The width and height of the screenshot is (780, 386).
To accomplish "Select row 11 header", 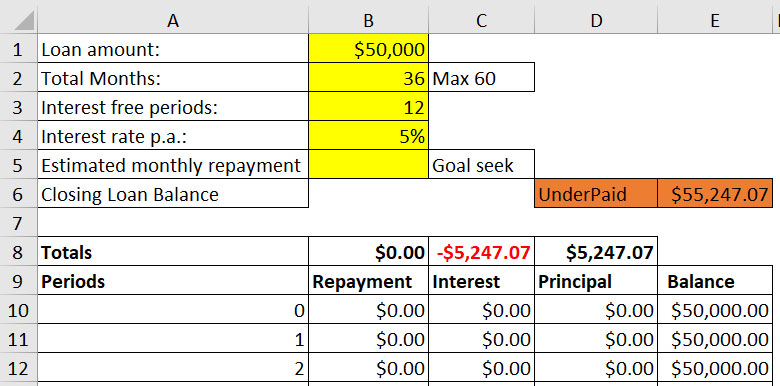I will (18, 338).
